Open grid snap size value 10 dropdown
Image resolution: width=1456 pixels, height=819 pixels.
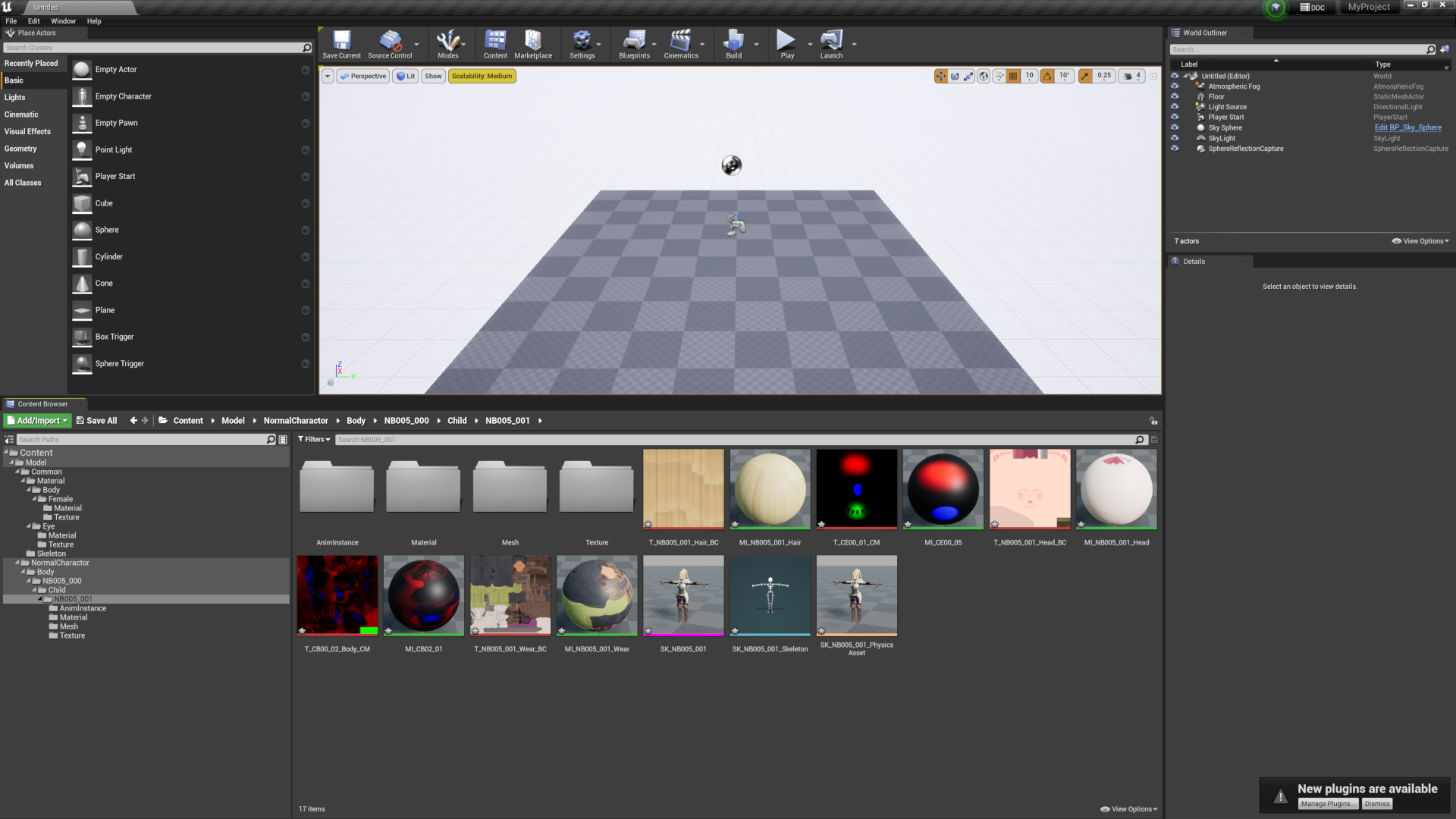coord(1029,76)
